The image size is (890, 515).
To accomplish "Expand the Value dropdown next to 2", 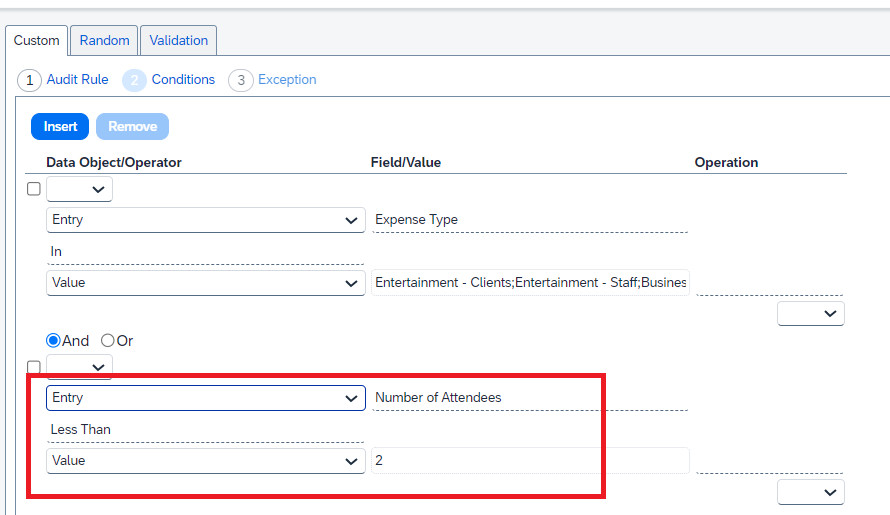I will tap(205, 461).
